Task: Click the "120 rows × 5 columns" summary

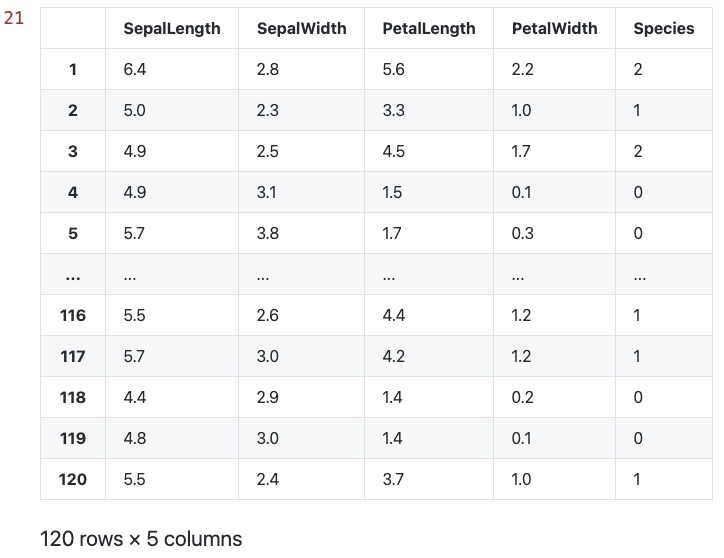Action: click(x=141, y=539)
